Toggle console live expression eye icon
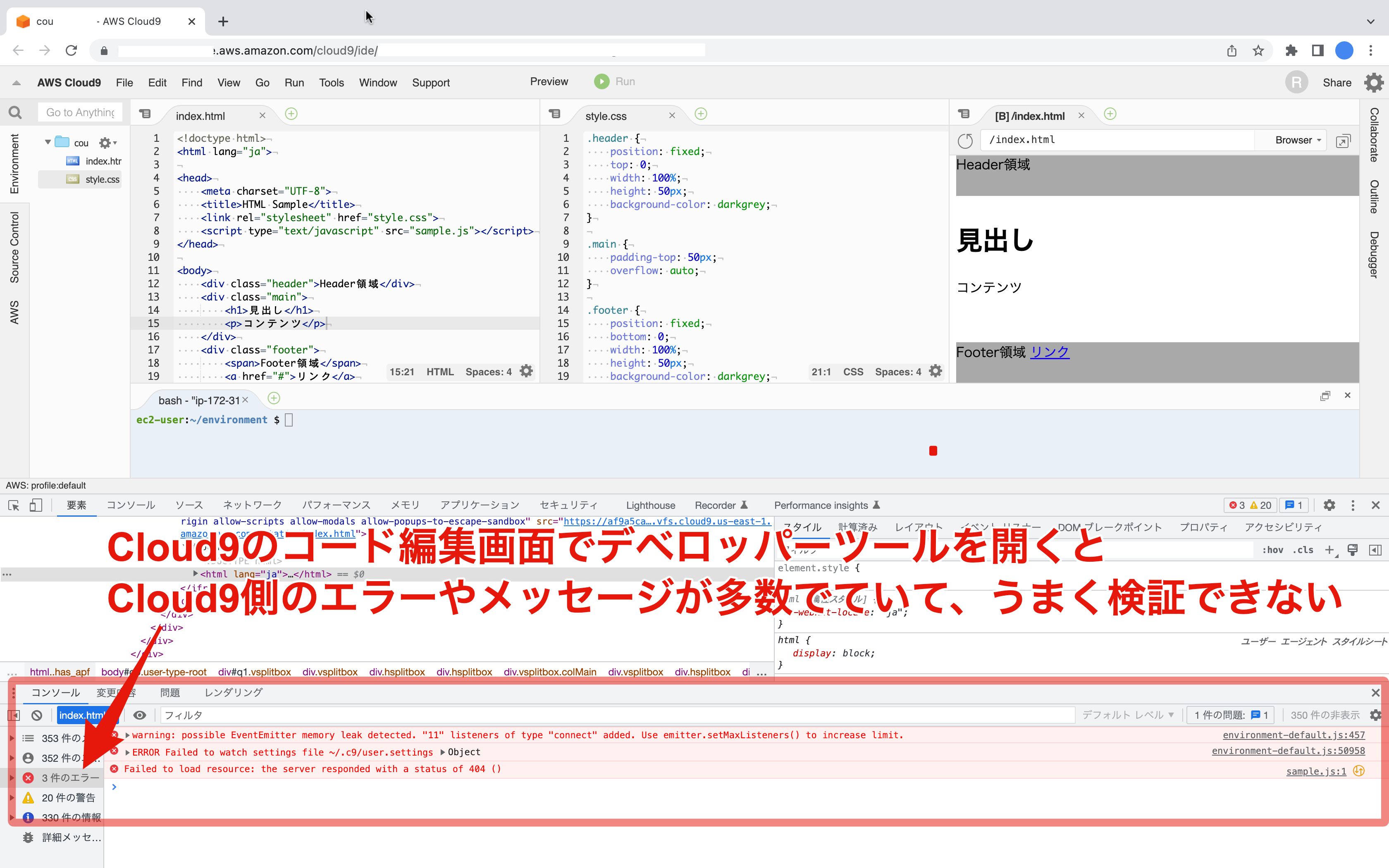The image size is (1389, 868). point(139,715)
